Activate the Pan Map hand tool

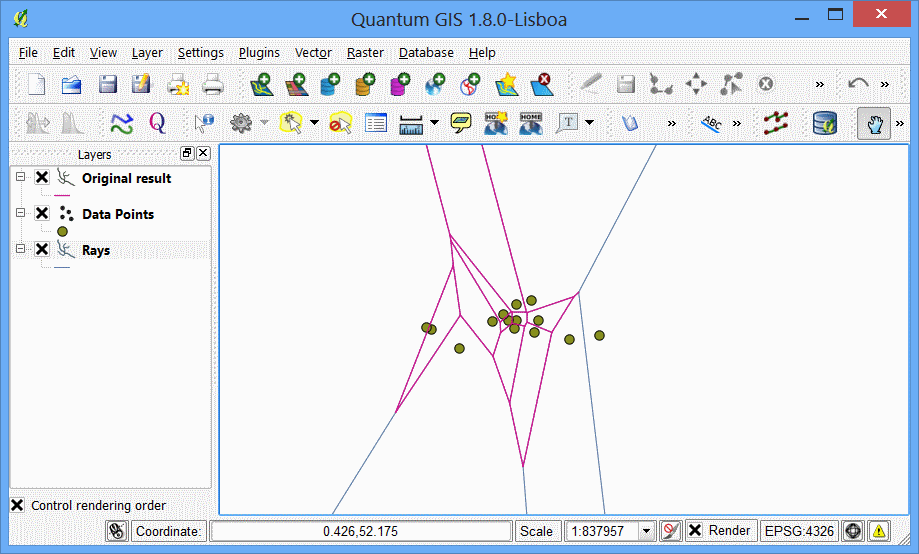click(874, 123)
